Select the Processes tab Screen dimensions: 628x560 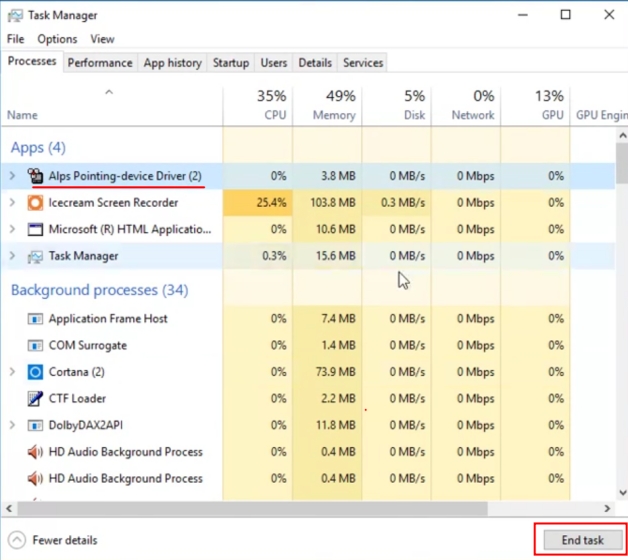[x=32, y=61]
